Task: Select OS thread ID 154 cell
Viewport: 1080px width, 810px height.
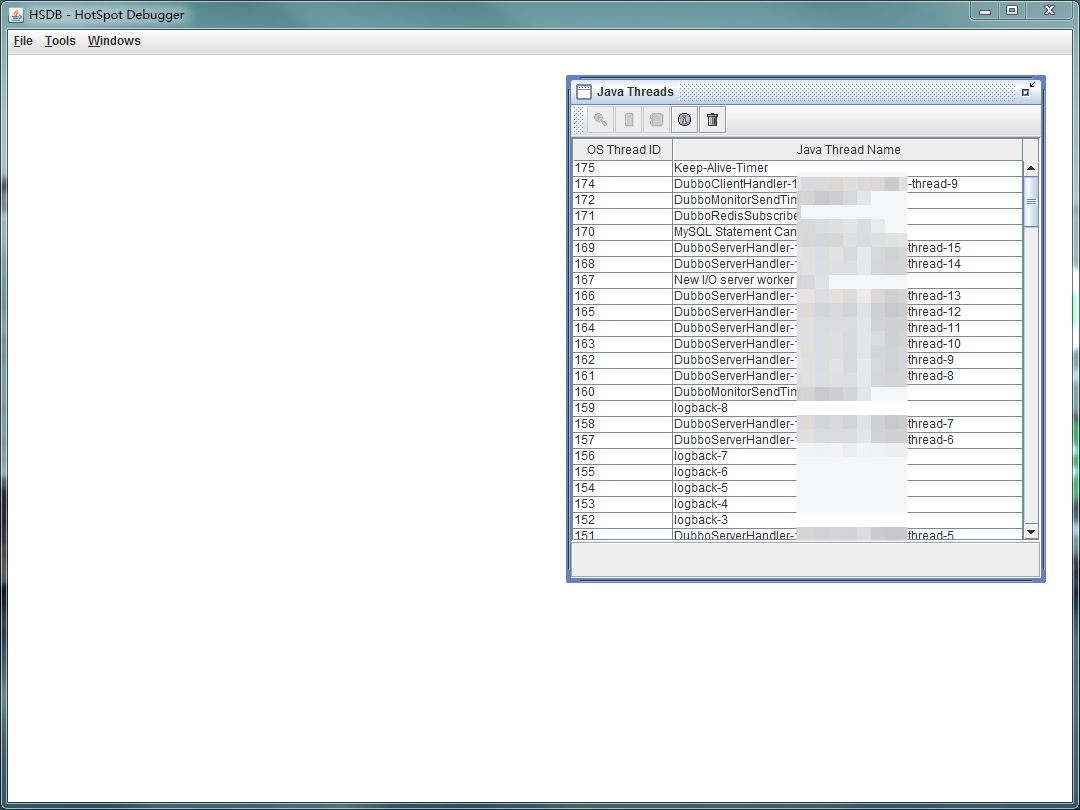Action: (623, 488)
